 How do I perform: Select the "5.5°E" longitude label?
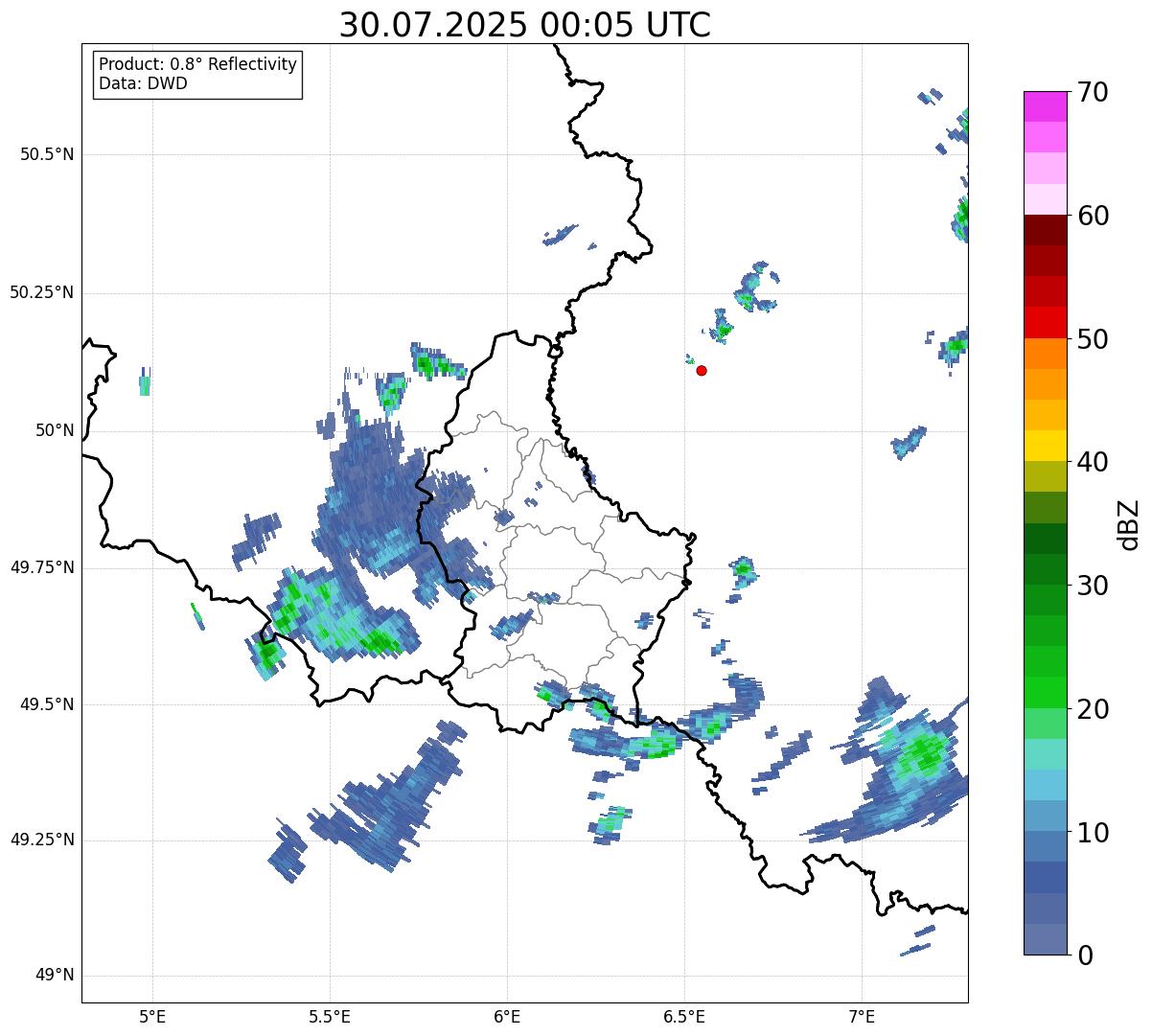coord(330,1016)
